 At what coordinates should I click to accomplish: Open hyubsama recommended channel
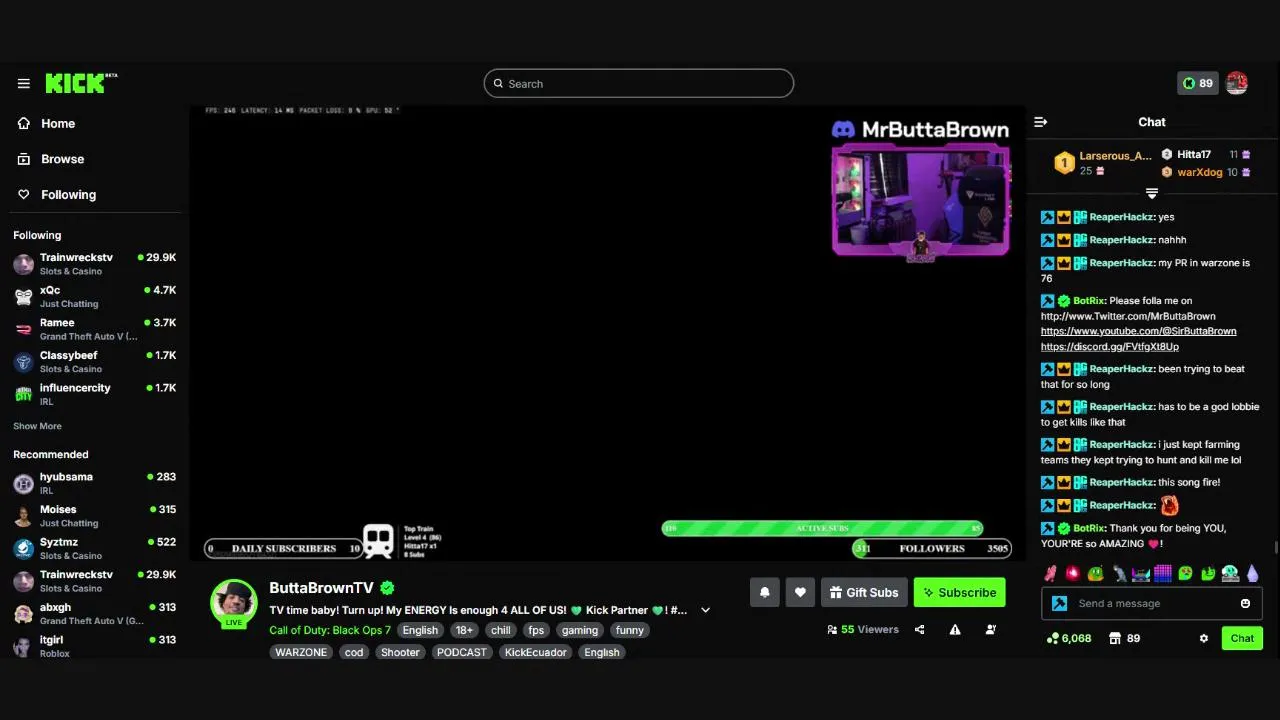95,484
